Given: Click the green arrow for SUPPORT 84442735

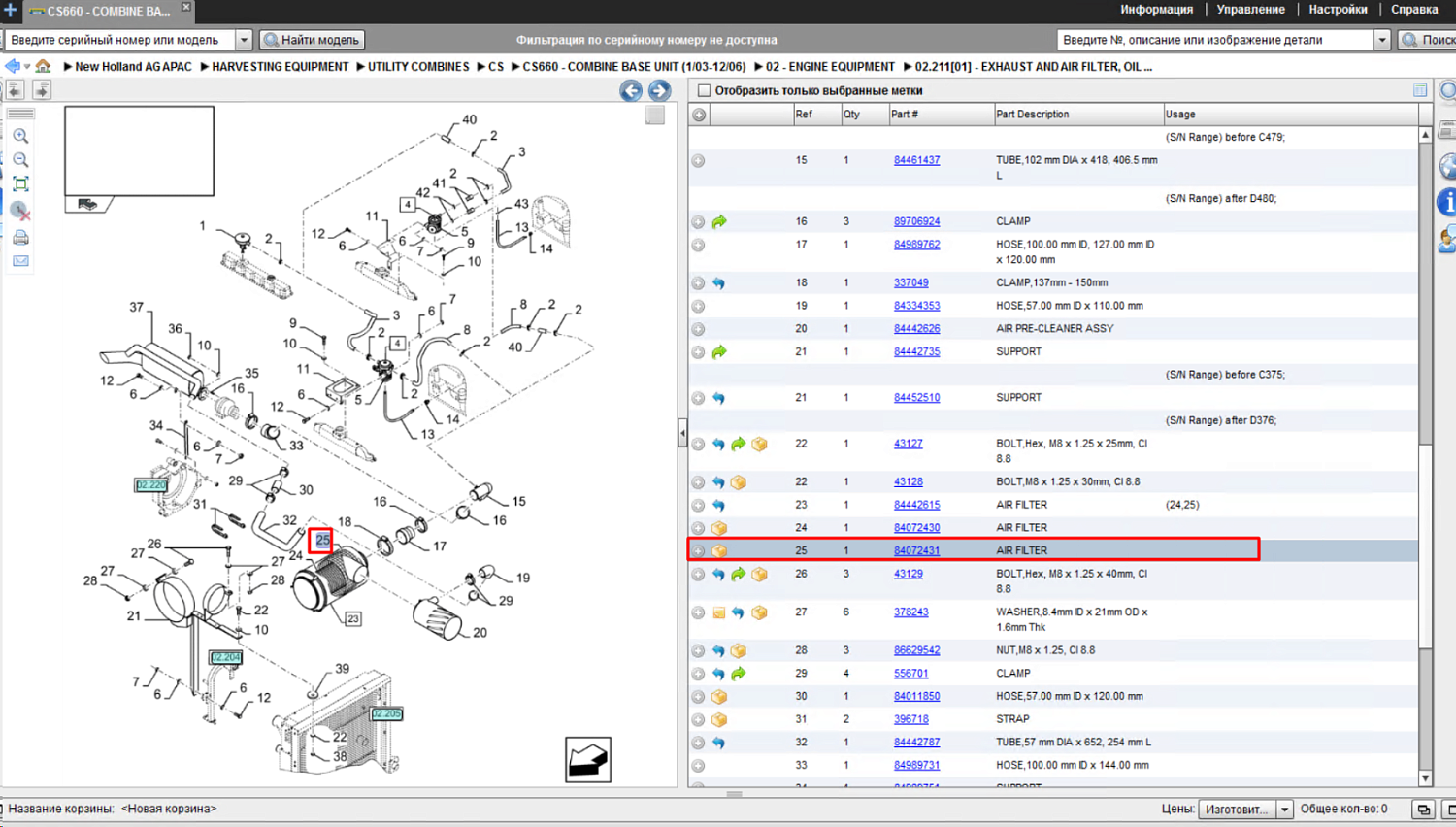Looking at the screenshot, I should (x=719, y=352).
